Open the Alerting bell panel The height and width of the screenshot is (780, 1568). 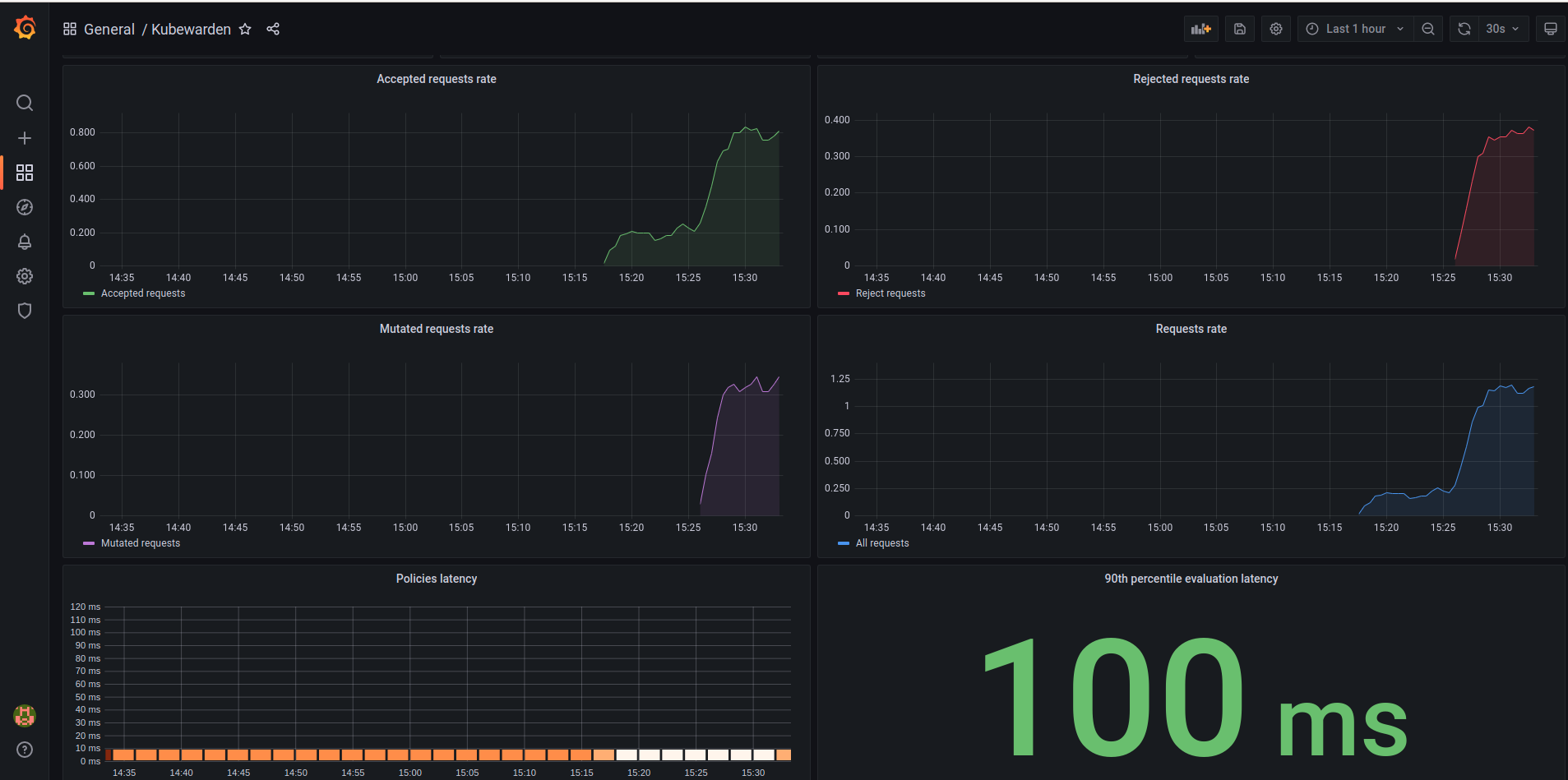click(24, 242)
